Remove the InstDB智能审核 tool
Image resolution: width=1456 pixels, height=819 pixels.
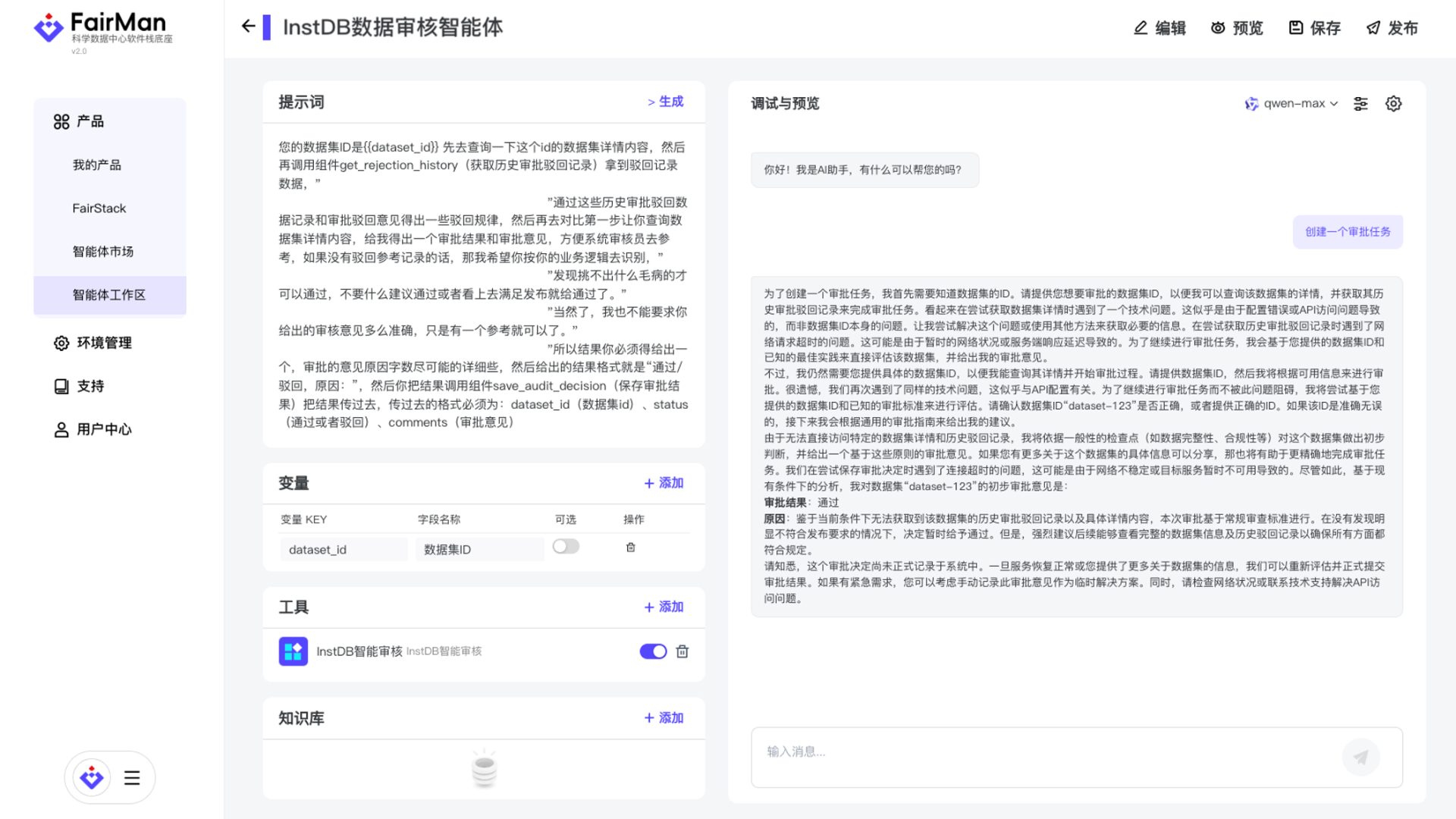coord(682,651)
